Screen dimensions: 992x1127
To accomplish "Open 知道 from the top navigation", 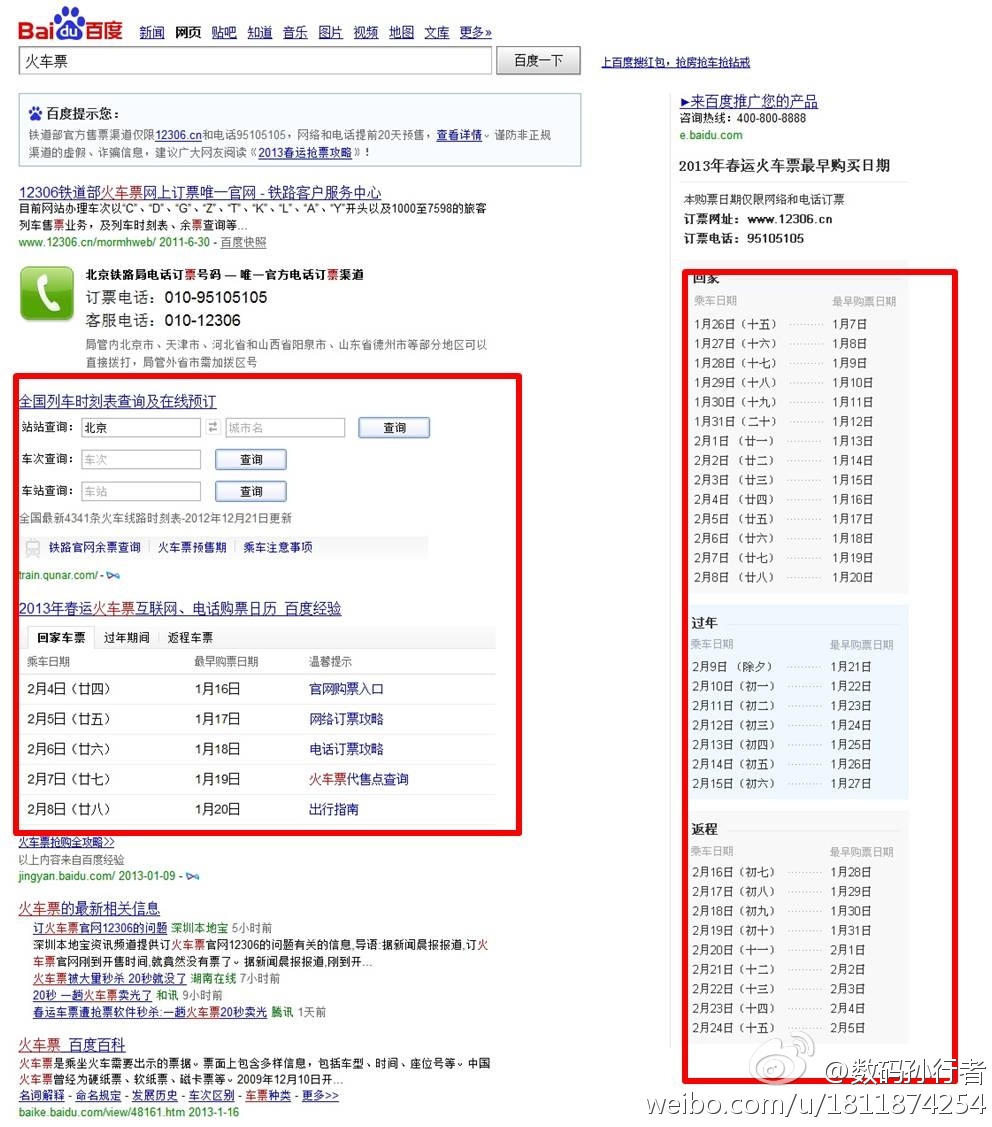I will click(x=260, y=32).
